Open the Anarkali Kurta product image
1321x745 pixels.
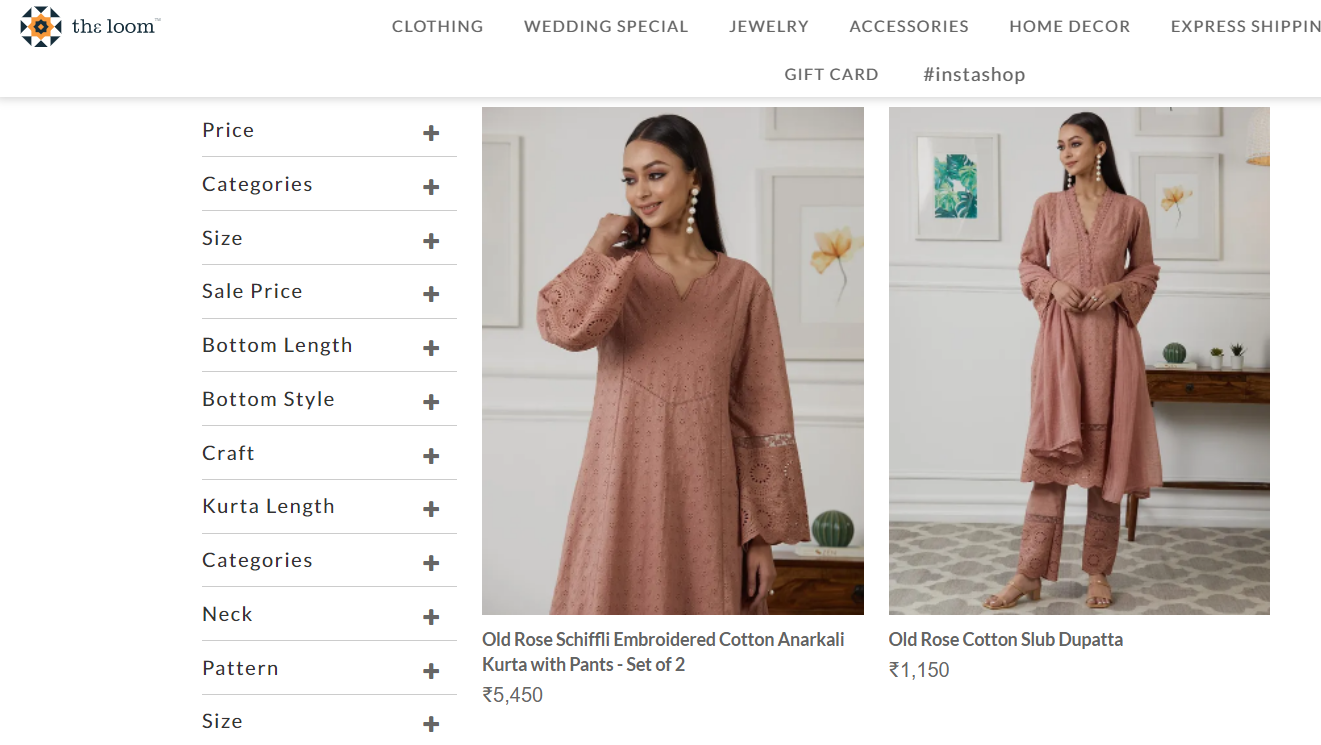(x=672, y=360)
